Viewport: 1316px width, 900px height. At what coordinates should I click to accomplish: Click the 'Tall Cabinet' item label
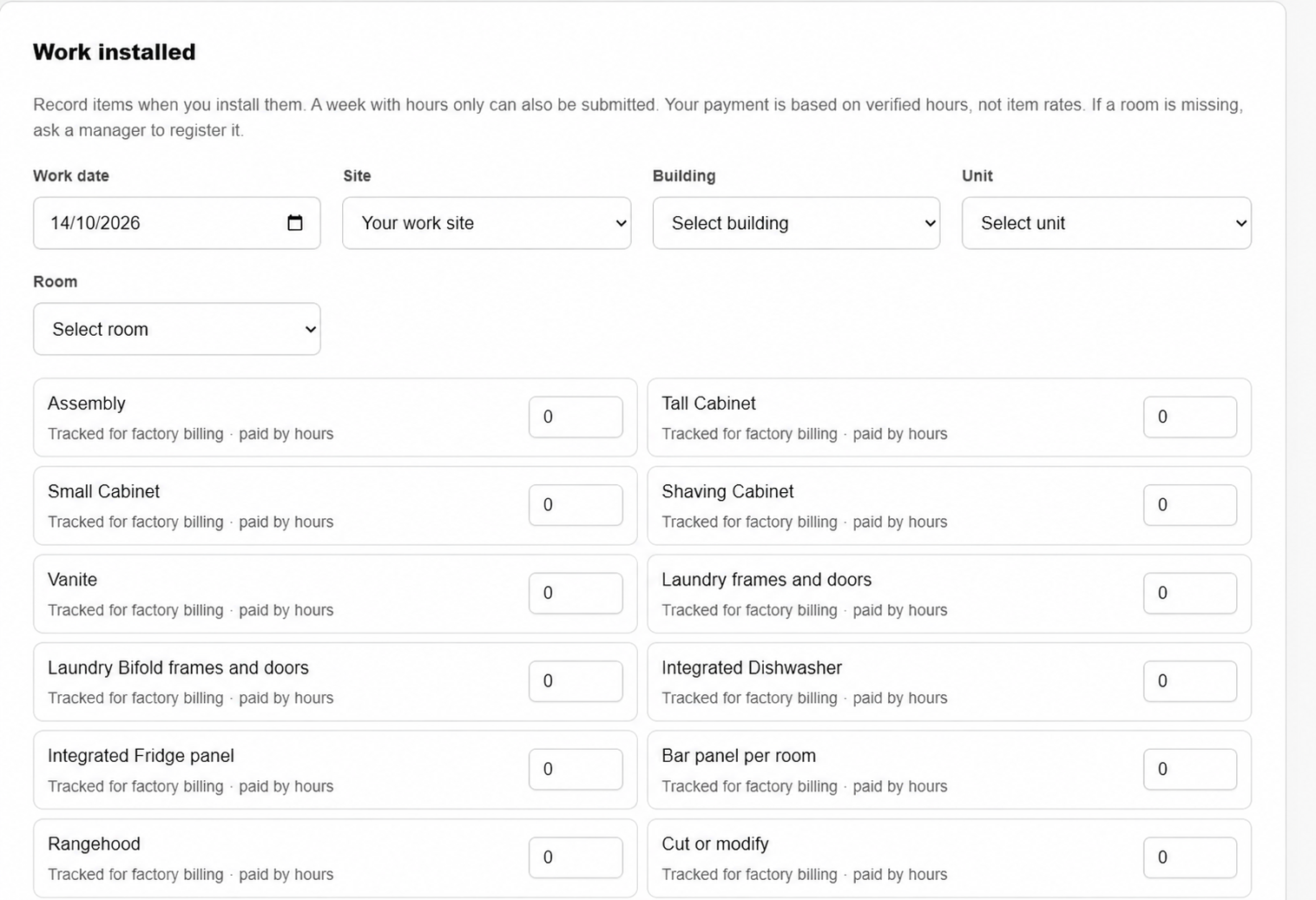(x=708, y=404)
